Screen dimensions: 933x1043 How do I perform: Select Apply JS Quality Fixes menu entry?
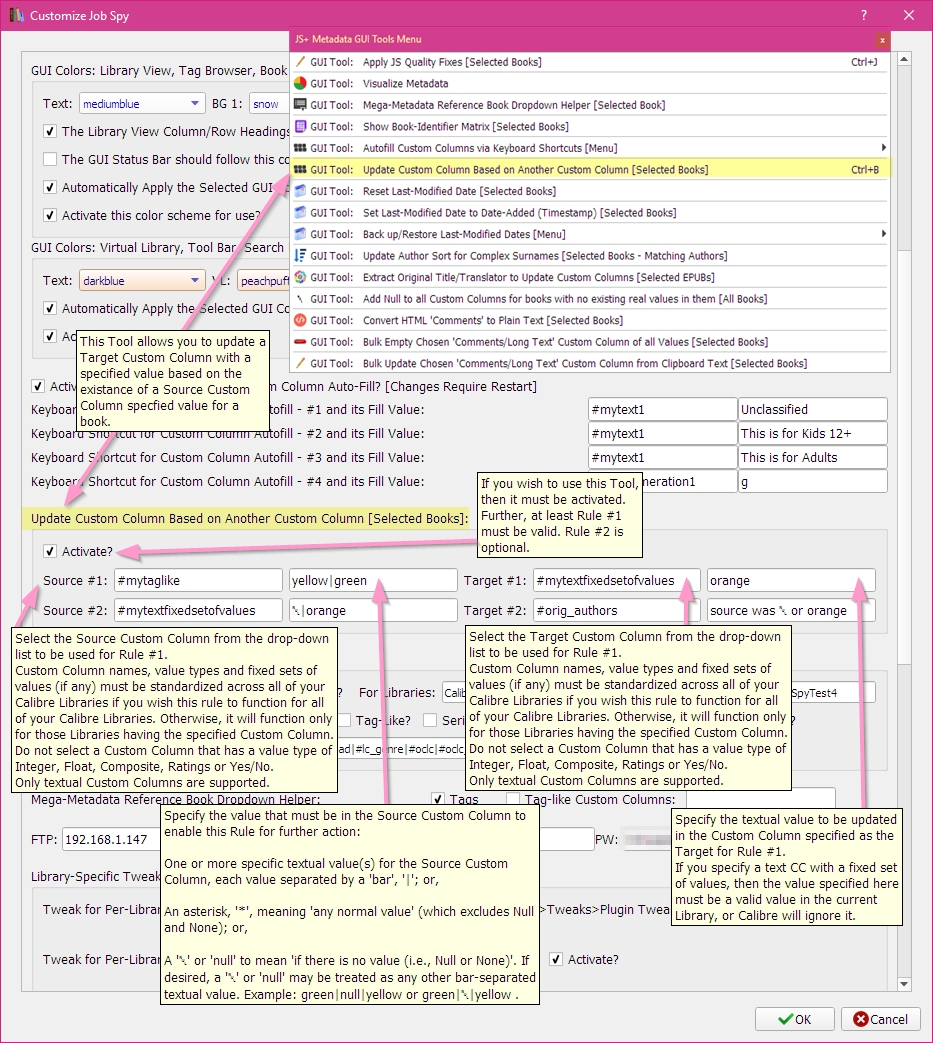coord(590,62)
